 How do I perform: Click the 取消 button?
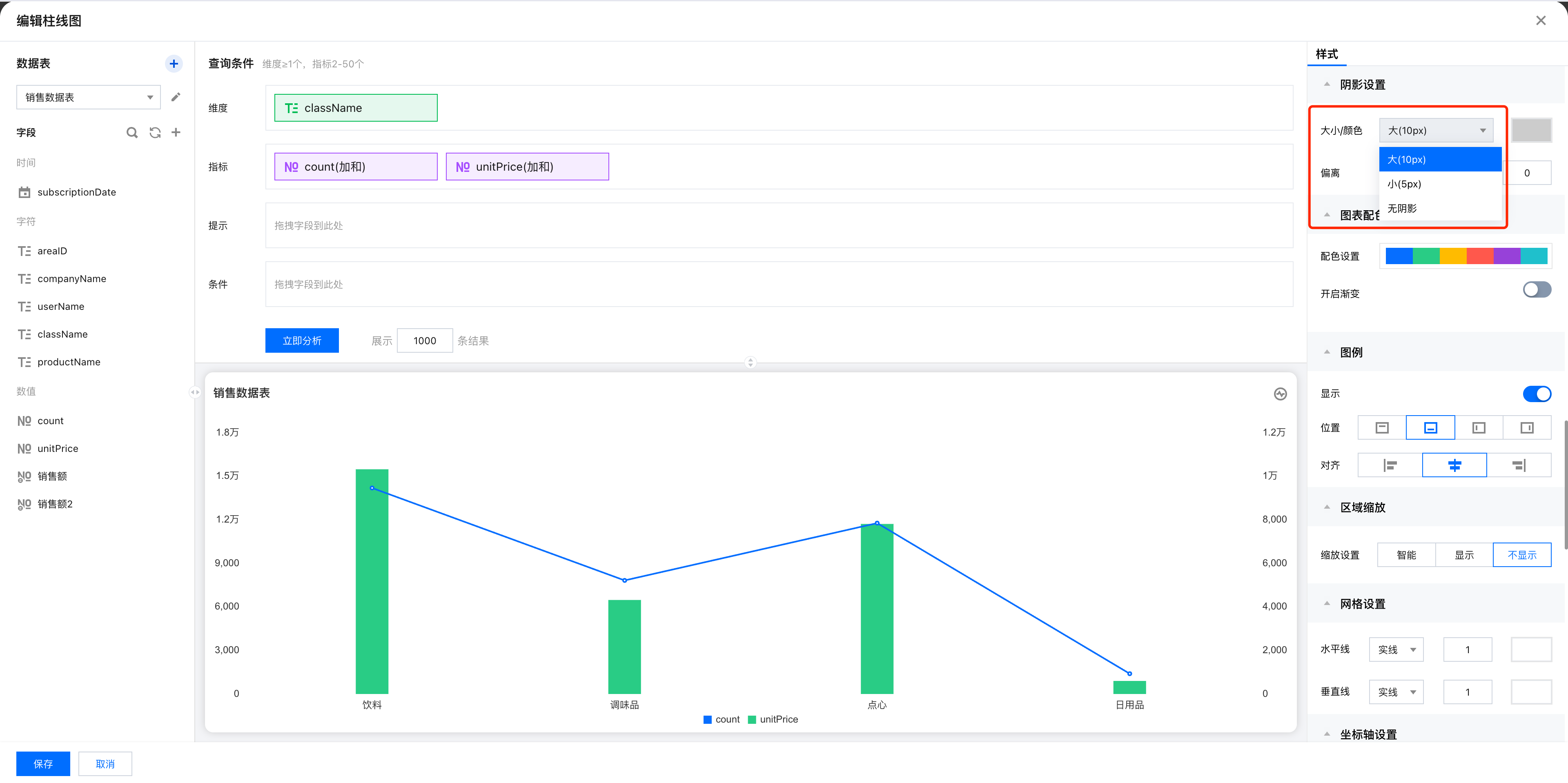coord(105,763)
